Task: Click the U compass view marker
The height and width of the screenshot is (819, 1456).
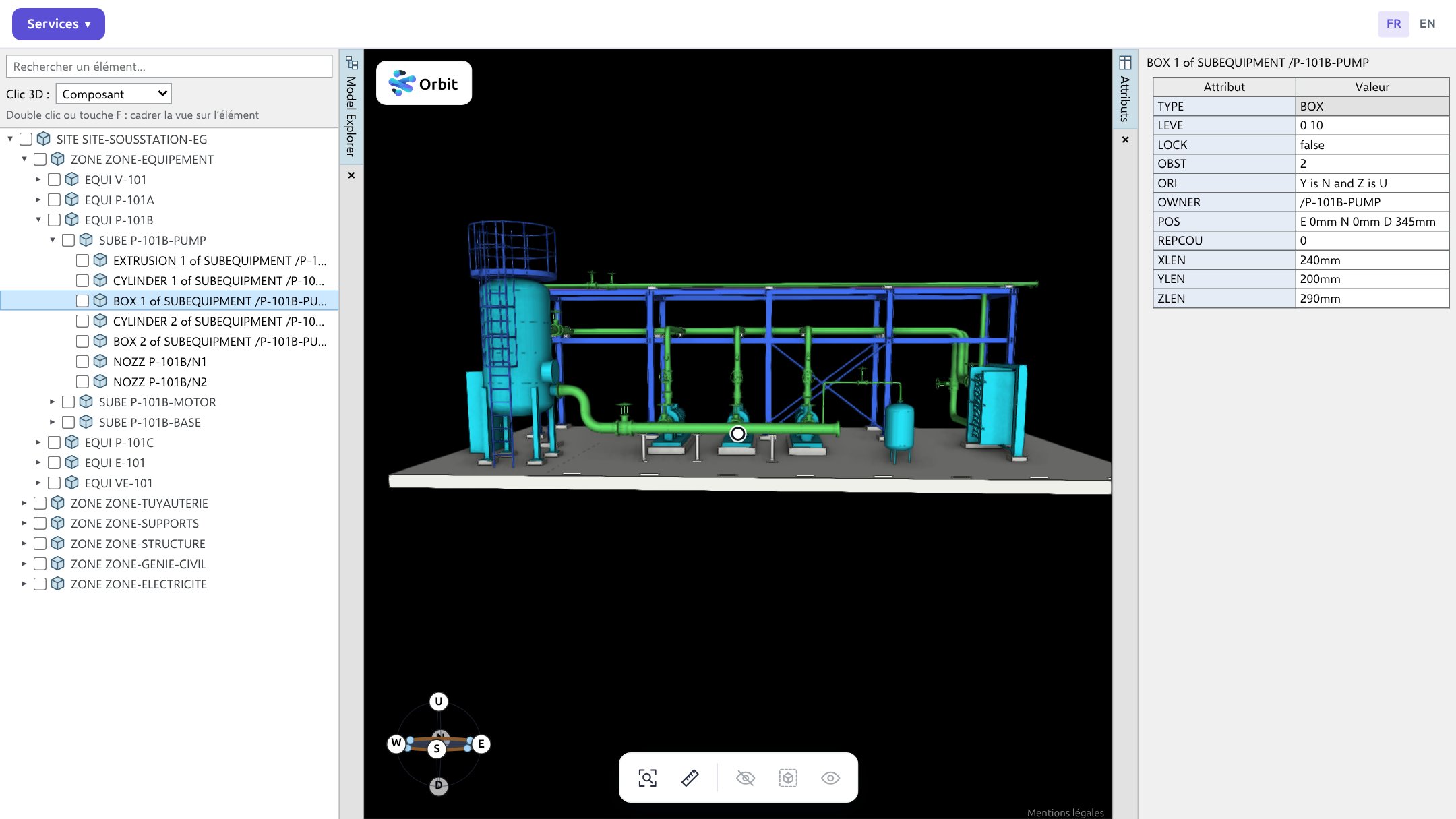Action: [439, 701]
